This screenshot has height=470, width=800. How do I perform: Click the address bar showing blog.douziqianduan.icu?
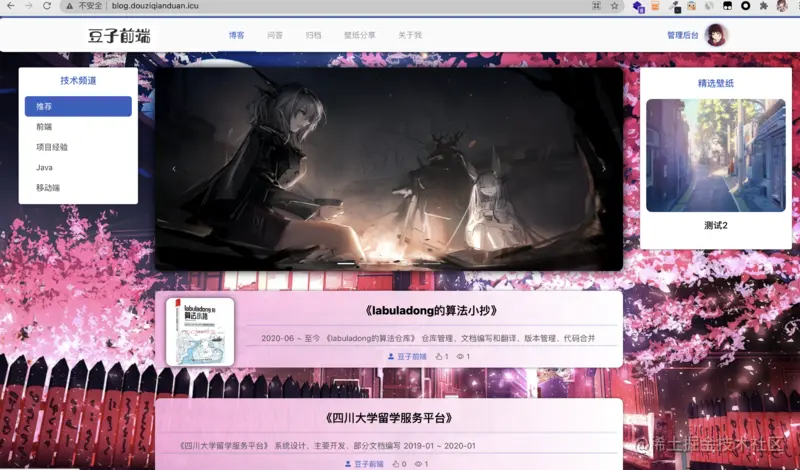pyautogui.click(x=155, y=6)
